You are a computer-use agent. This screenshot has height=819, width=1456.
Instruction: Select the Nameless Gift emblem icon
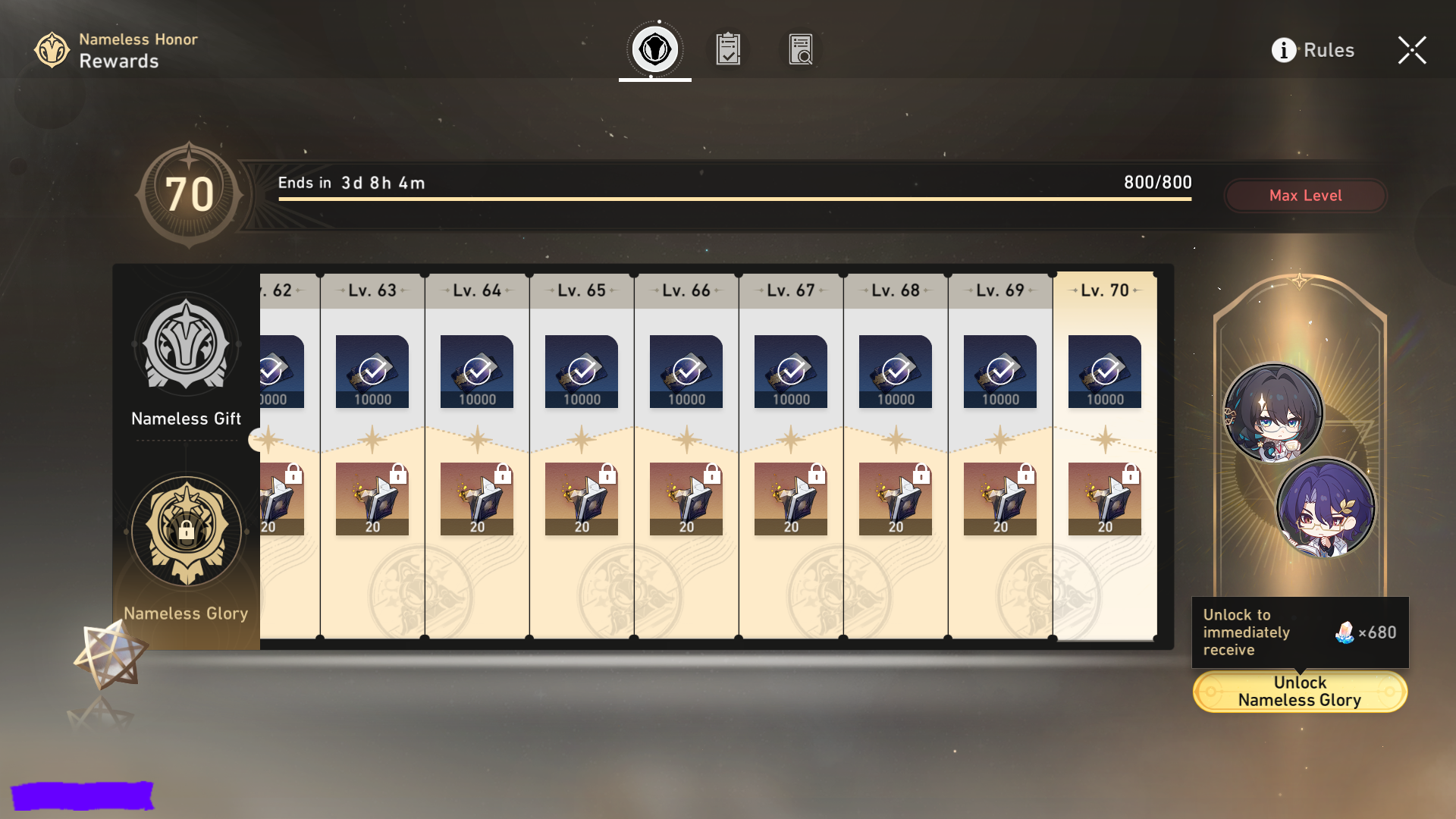coord(187,344)
